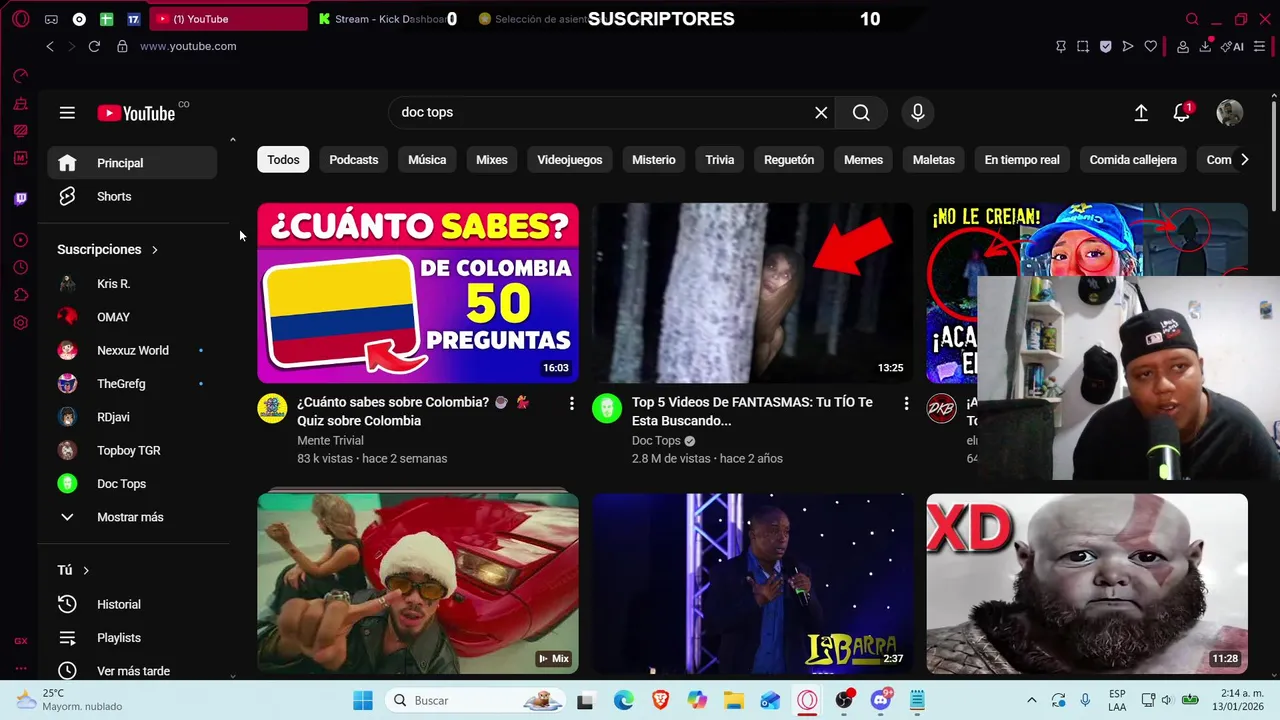The height and width of the screenshot is (720, 1280).
Task: Go to Principal in the sidebar
Action: pyautogui.click(x=132, y=163)
